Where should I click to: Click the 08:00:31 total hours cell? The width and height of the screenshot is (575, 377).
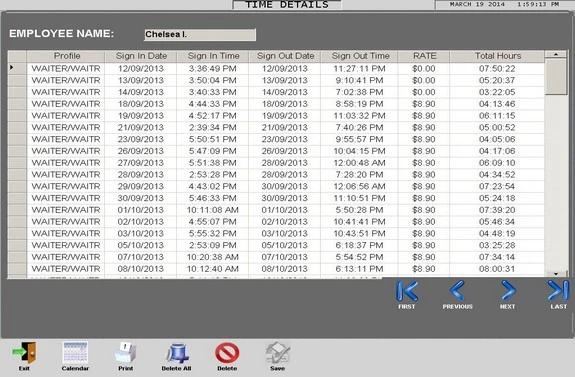(x=497, y=269)
